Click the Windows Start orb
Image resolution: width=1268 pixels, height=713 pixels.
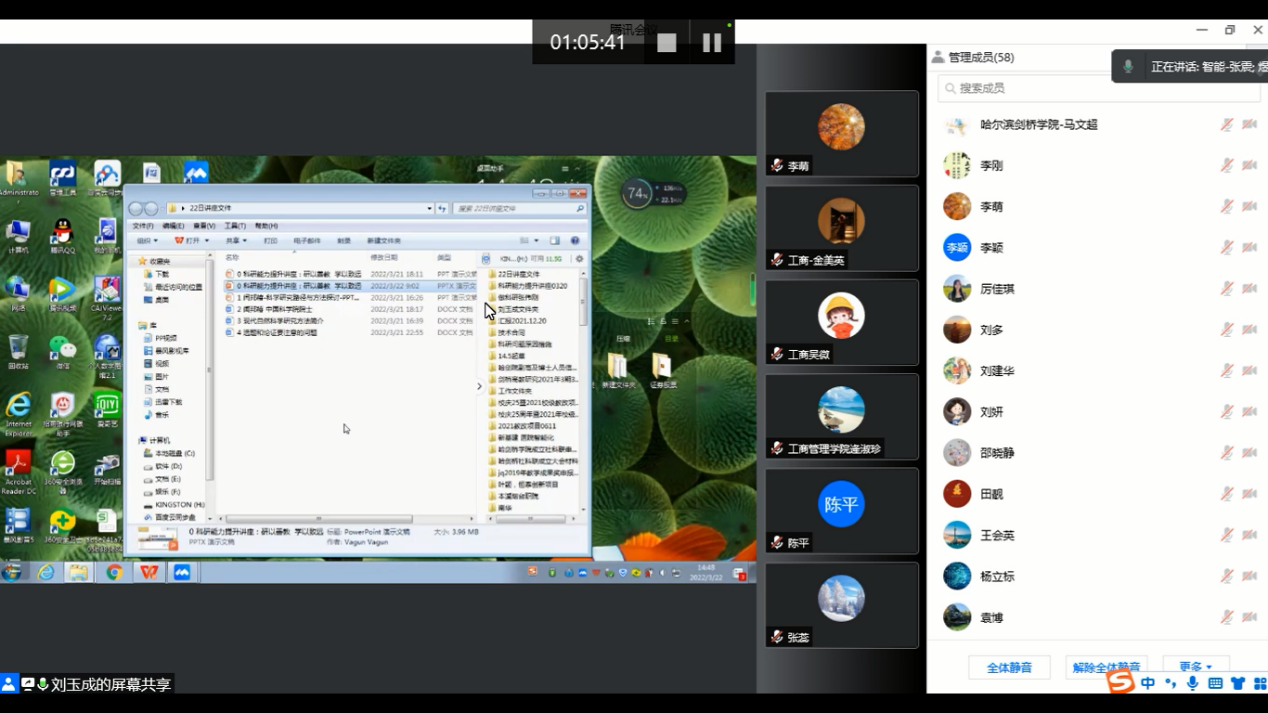[x=12, y=572]
